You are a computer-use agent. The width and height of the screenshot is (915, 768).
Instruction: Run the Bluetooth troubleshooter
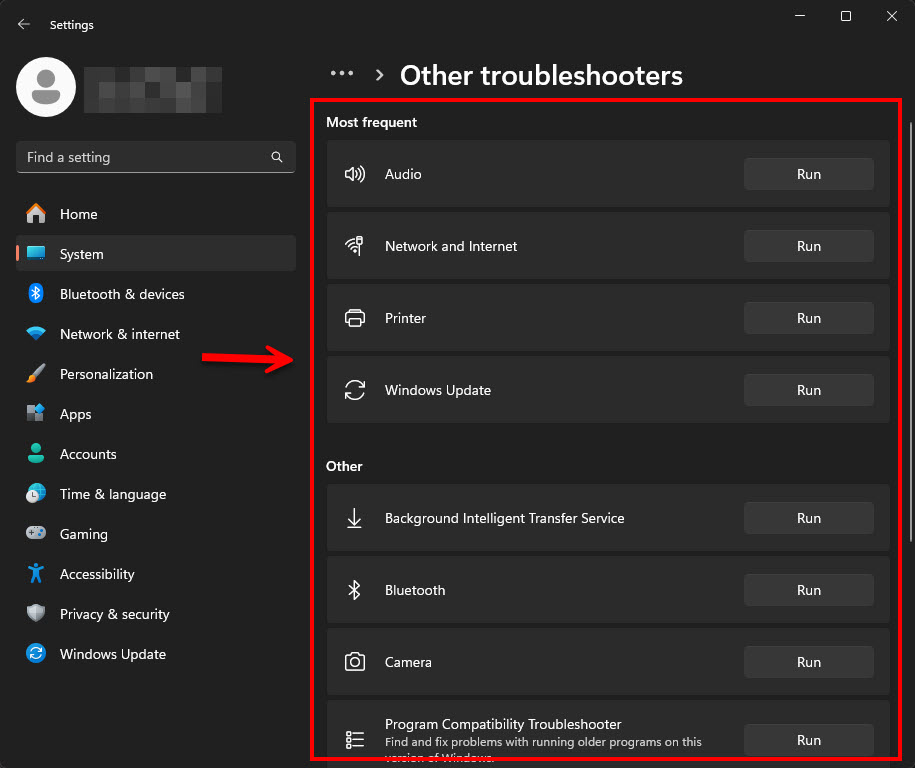tap(809, 590)
